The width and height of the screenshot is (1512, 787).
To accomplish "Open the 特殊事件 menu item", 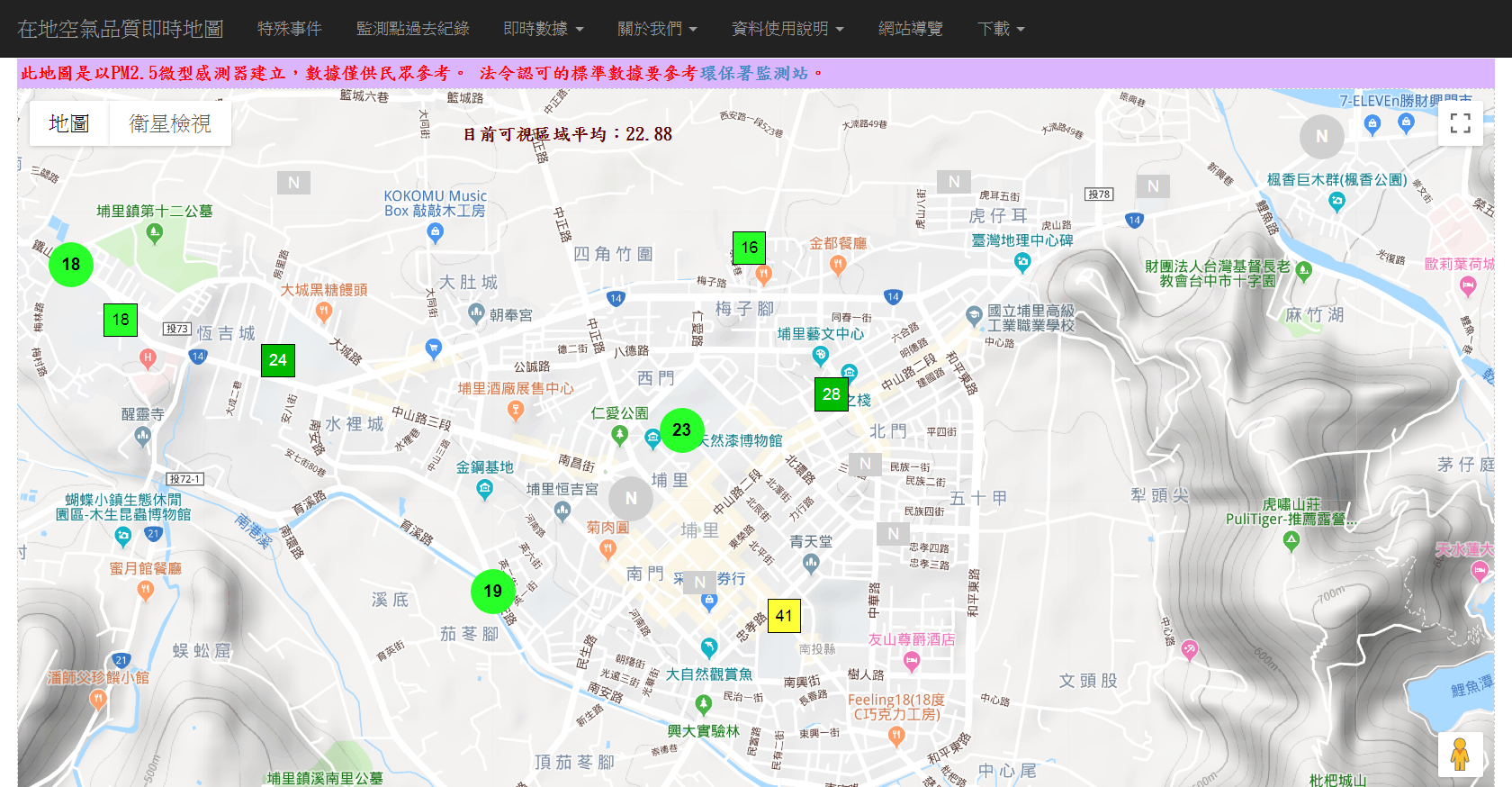I will click(x=289, y=29).
